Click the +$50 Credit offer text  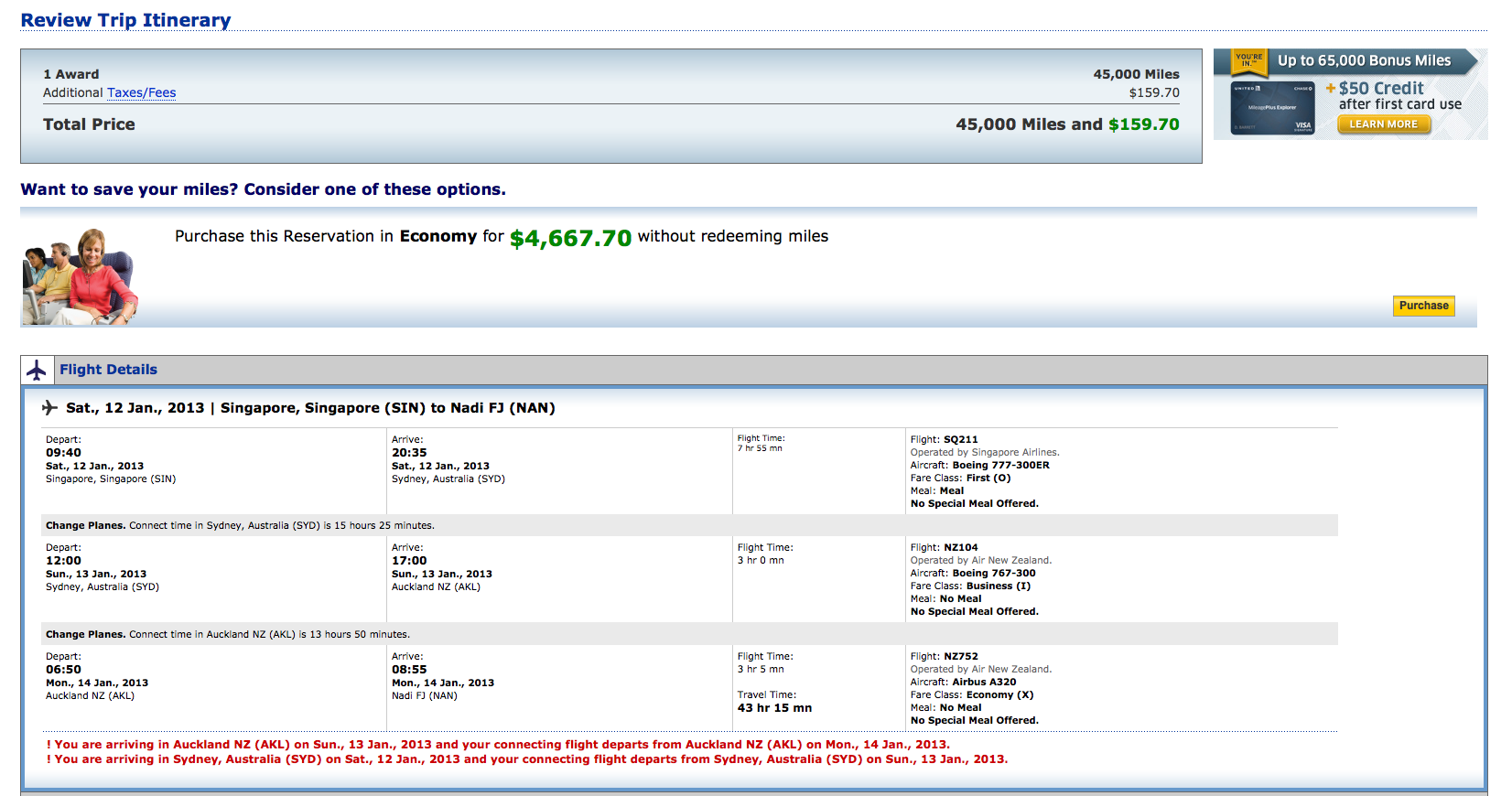pos(1380,88)
